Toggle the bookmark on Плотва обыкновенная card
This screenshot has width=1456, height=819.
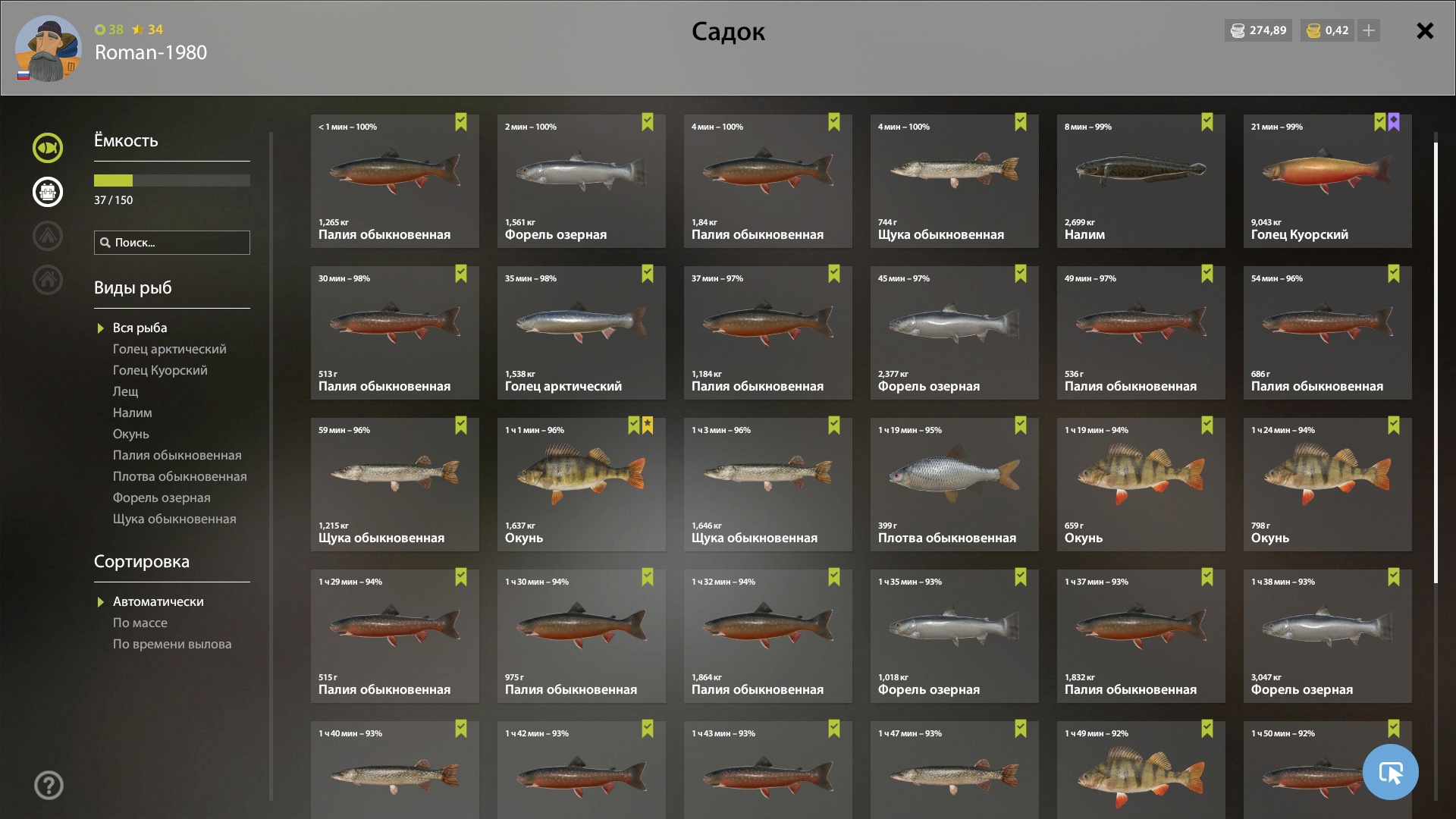tap(1021, 425)
